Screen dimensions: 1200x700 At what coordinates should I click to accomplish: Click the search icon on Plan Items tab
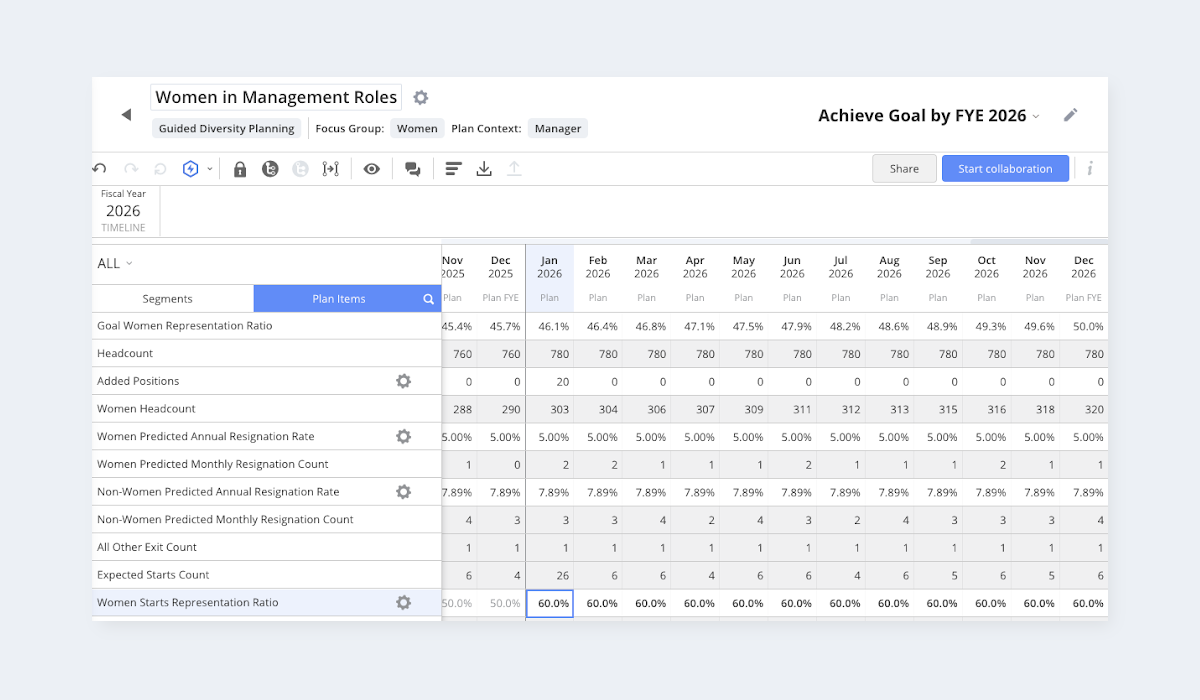tap(428, 299)
